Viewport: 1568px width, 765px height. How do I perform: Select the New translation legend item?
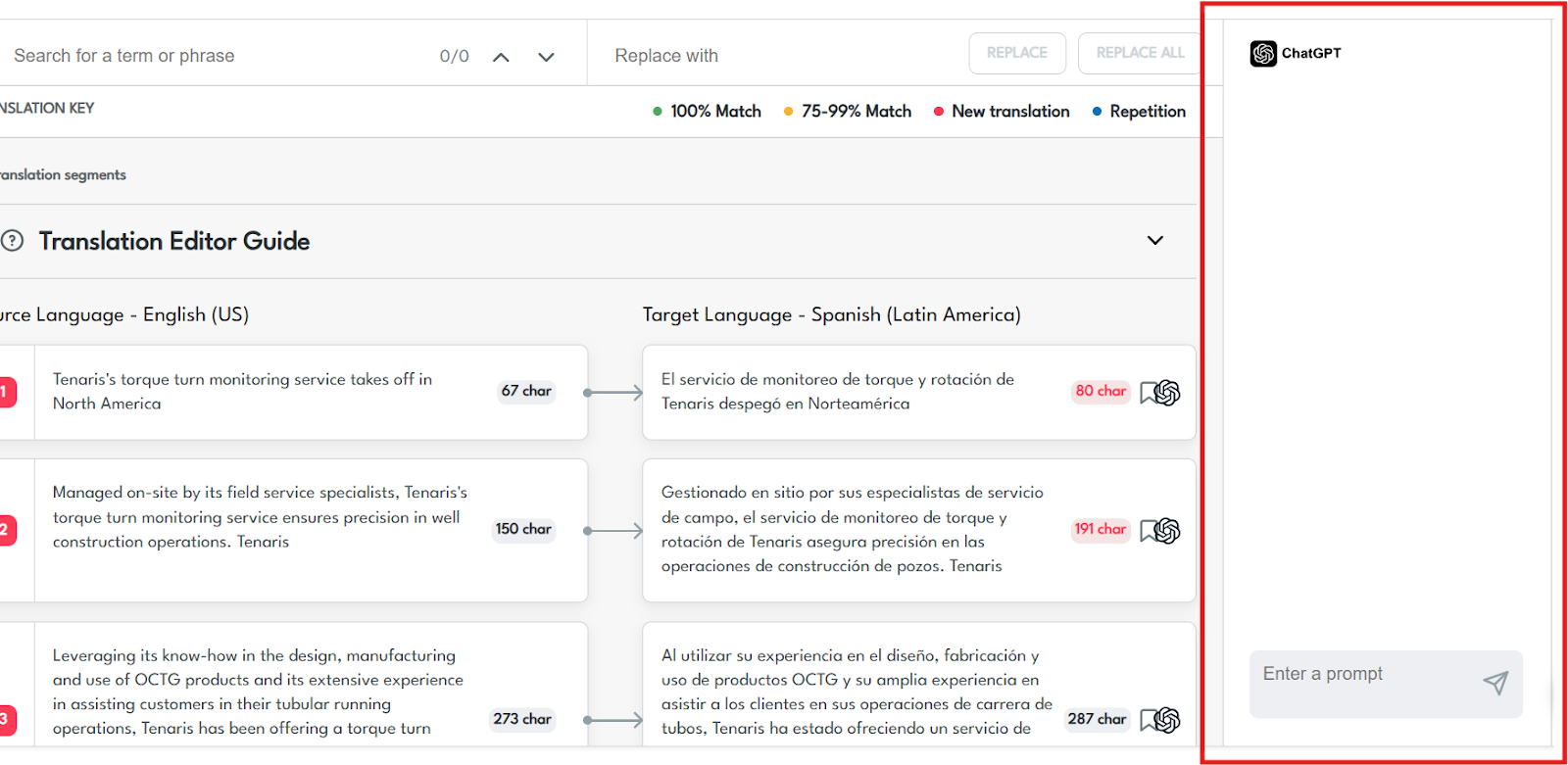pos(1002,112)
